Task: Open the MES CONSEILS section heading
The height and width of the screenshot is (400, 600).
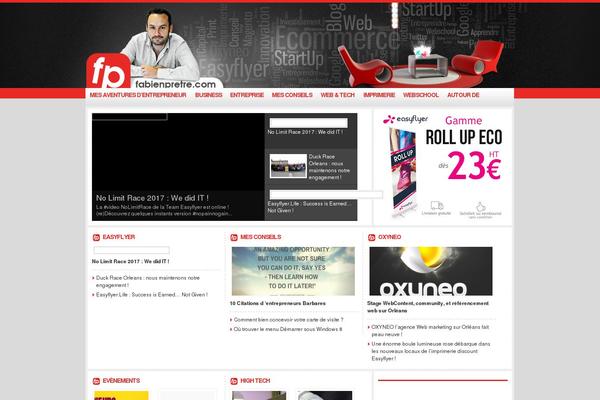Action: [261, 237]
